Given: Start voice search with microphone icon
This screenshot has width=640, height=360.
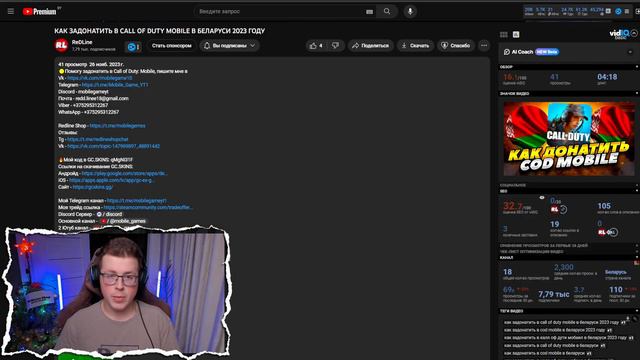Looking at the screenshot, I should coord(410,11).
